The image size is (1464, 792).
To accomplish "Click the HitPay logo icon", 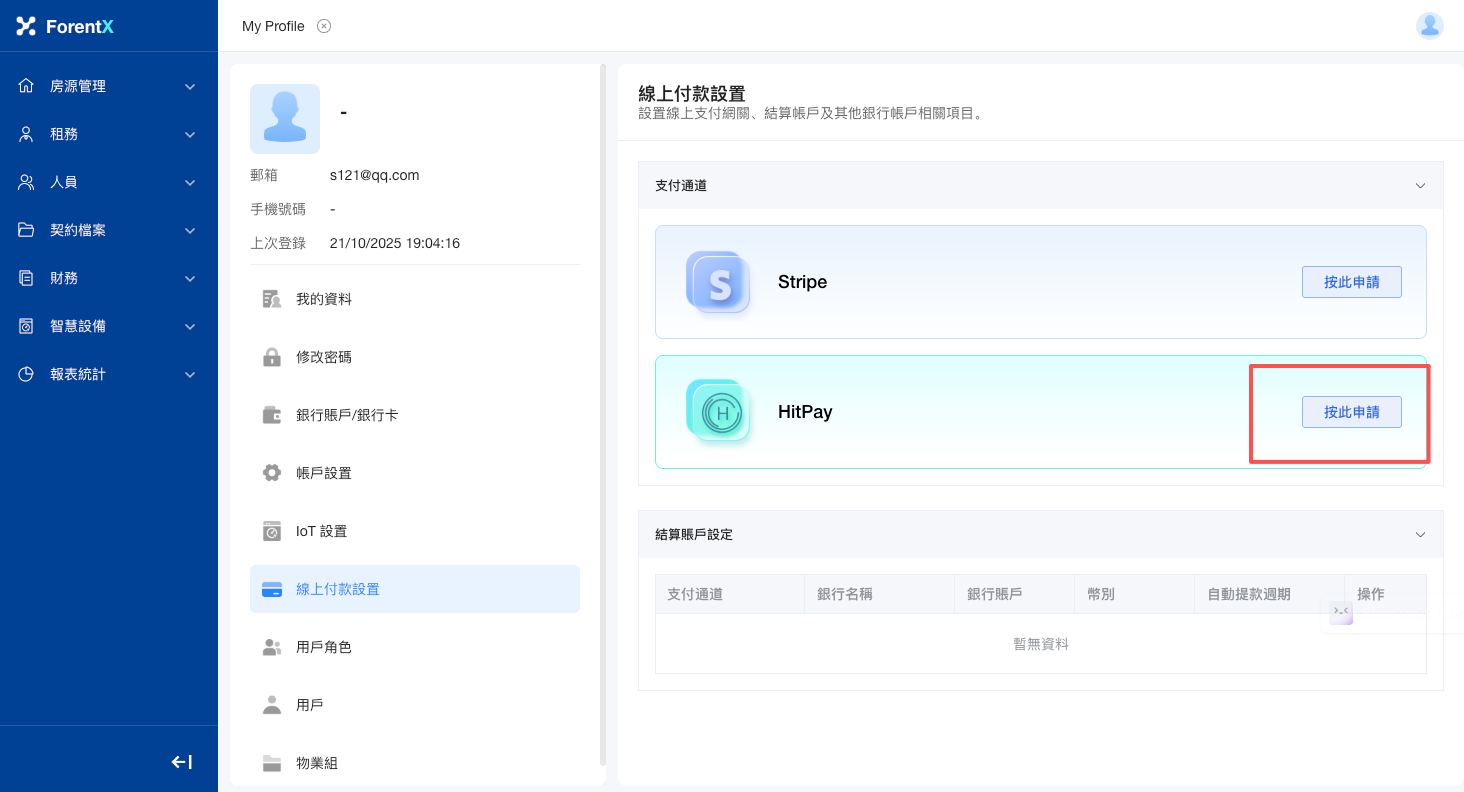I will tap(718, 412).
